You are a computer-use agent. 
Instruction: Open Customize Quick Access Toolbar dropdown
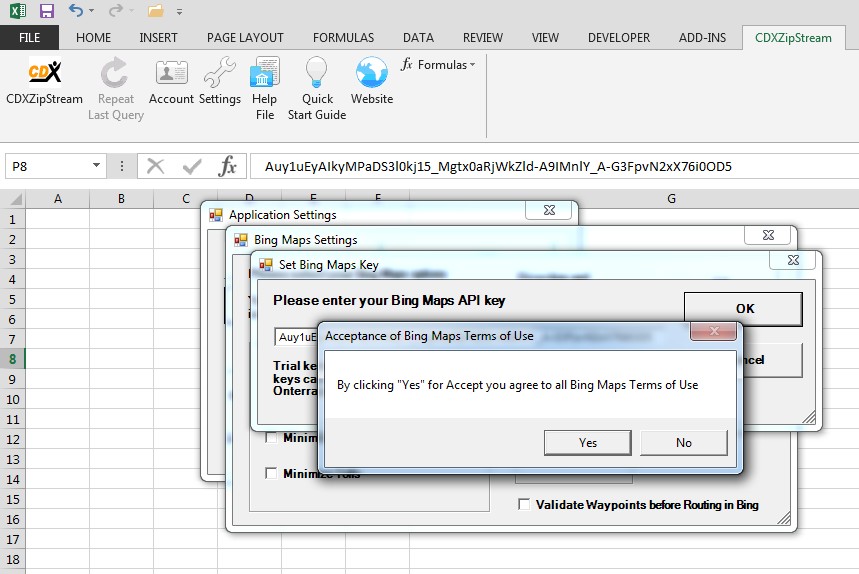179,11
